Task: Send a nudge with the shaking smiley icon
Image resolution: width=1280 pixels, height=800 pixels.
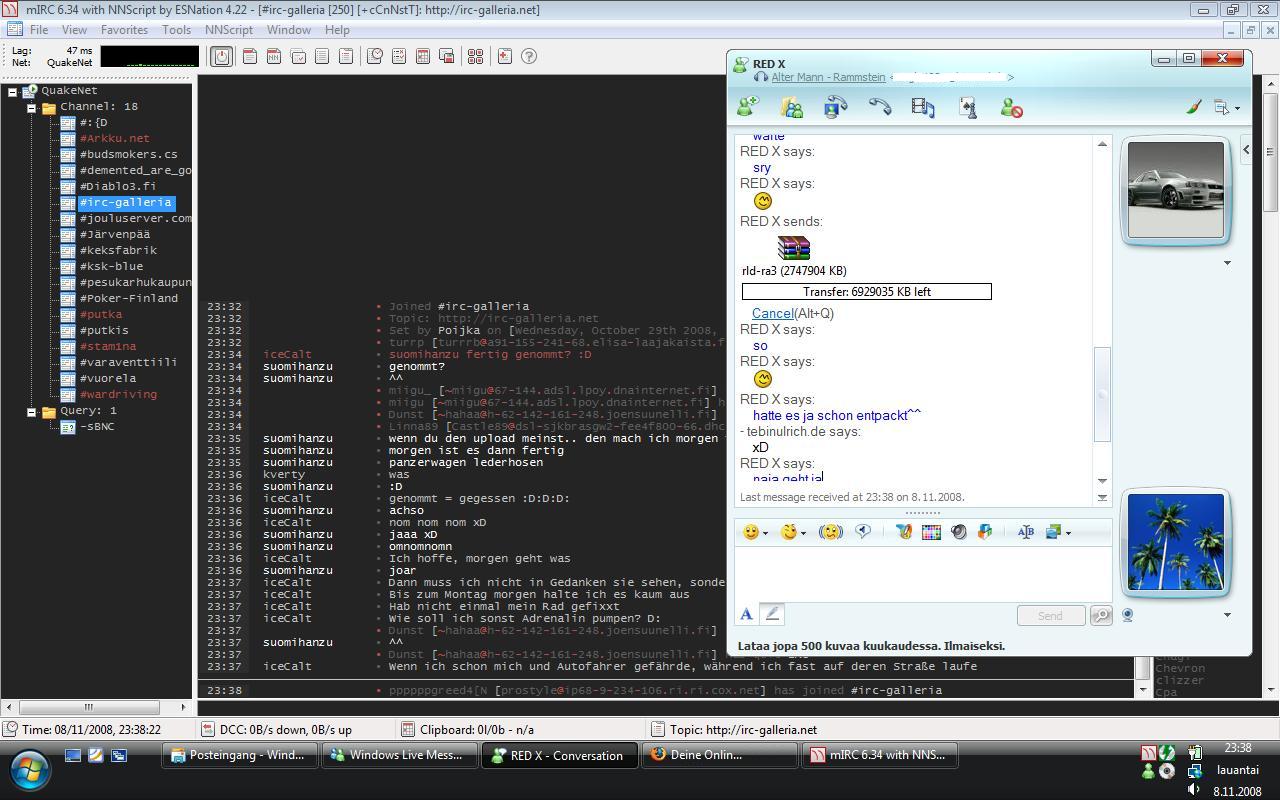Action: (830, 532)
